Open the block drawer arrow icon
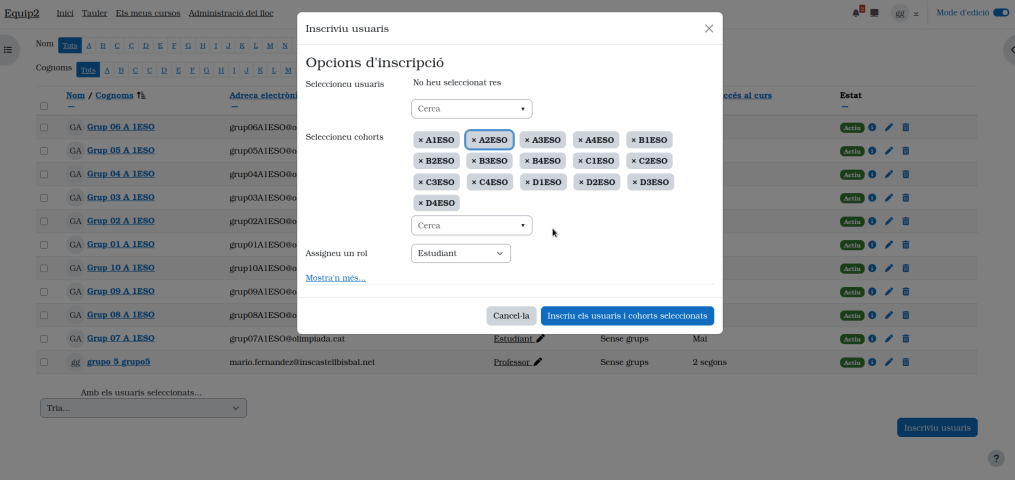The height and width of the screenshot is (480, 1015). pos(1012,50)
